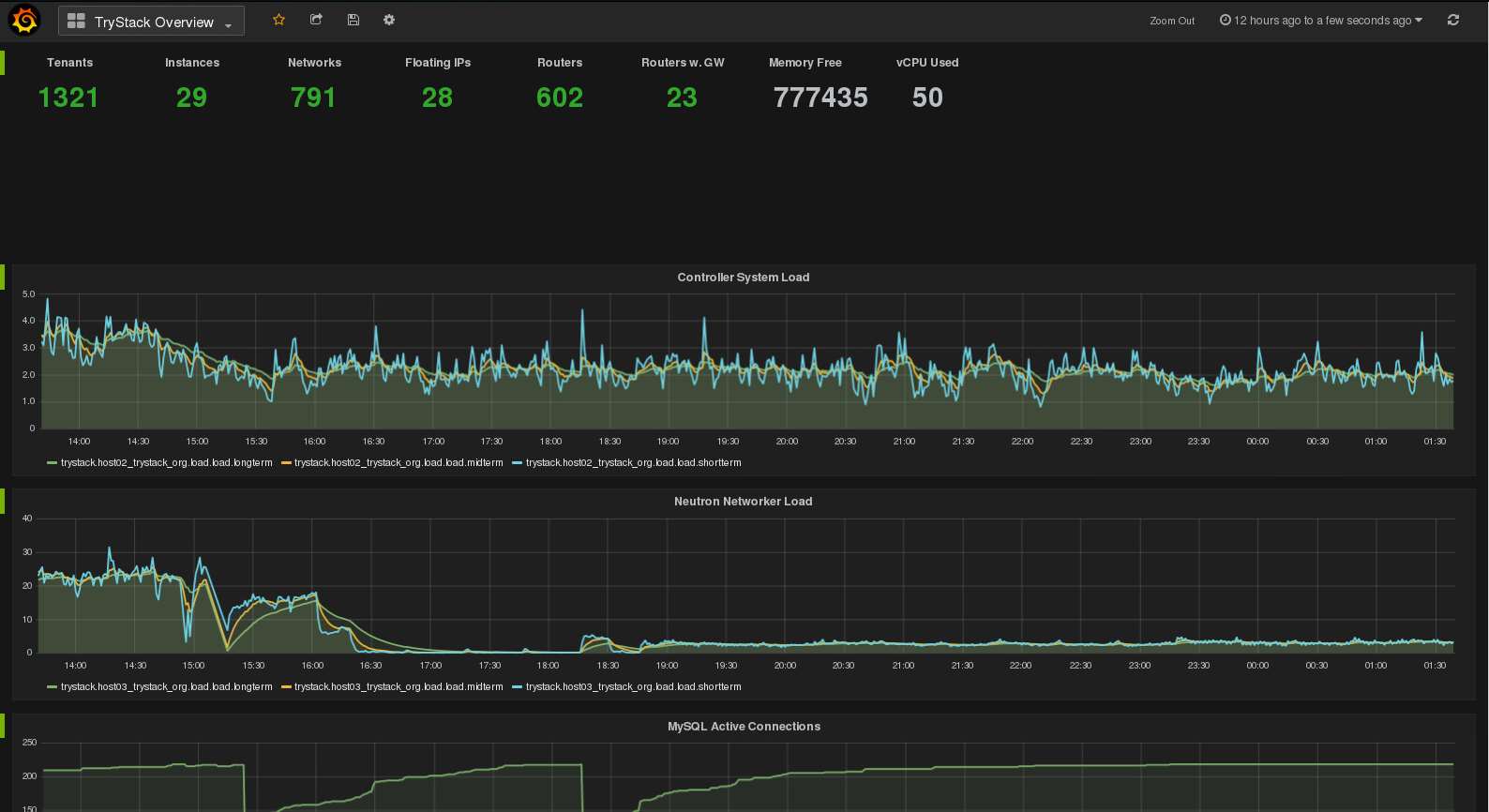Viewport: 1489px width, 812px height.
Task: Toggle host02 load.longterm series in legend
Action: pyautogui.click(x=166, y=463)
